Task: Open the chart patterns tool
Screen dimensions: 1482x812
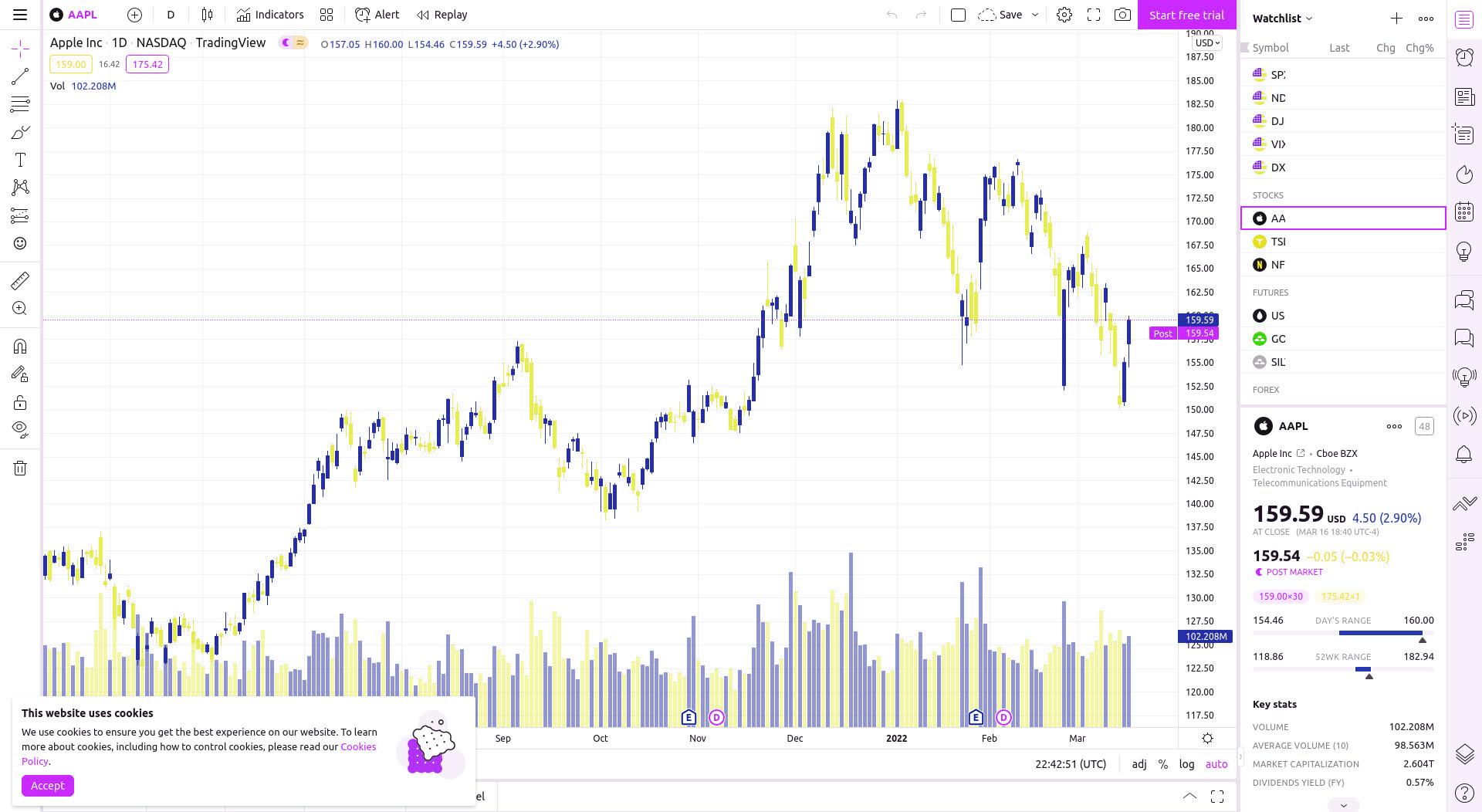Action: coord(20,188)
